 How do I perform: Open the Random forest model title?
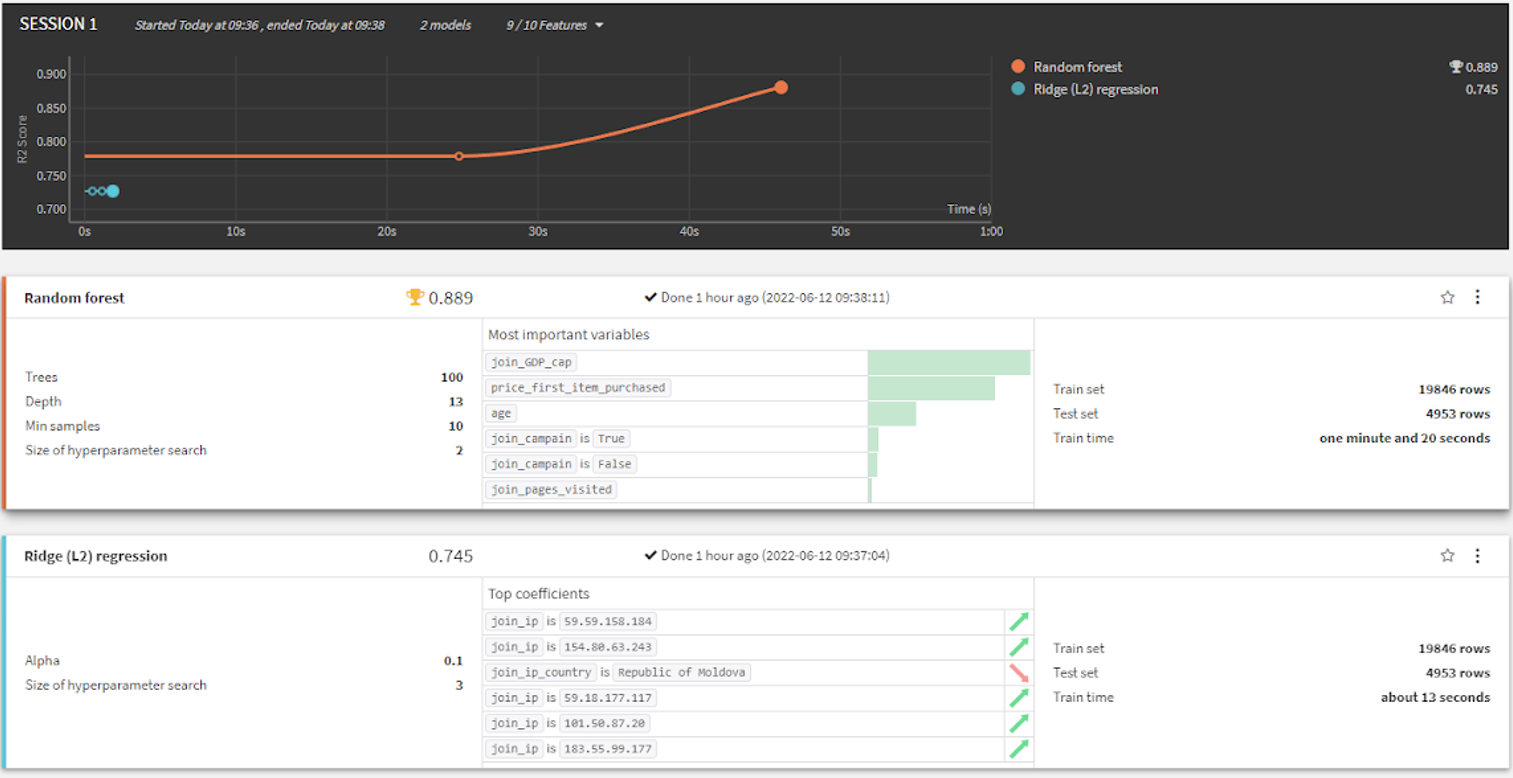click(74, 298)
